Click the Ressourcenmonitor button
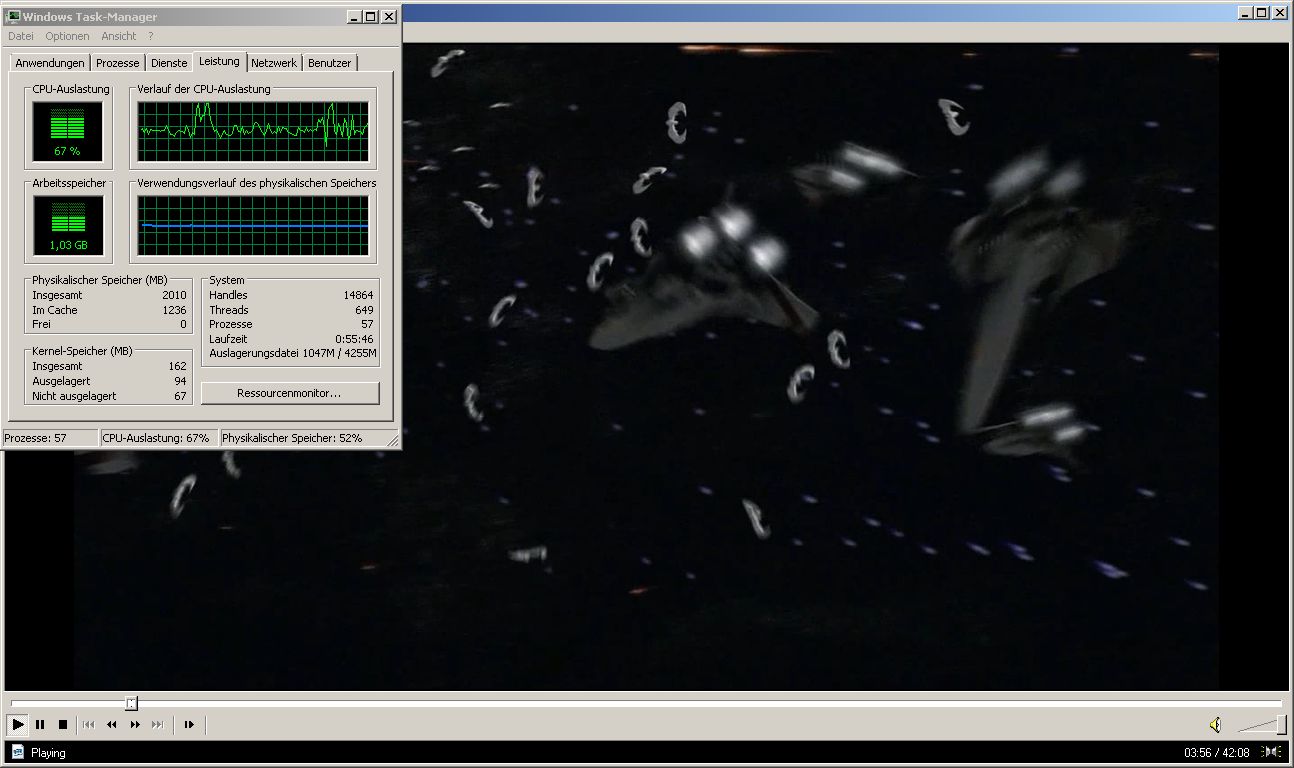 point(290,393)
